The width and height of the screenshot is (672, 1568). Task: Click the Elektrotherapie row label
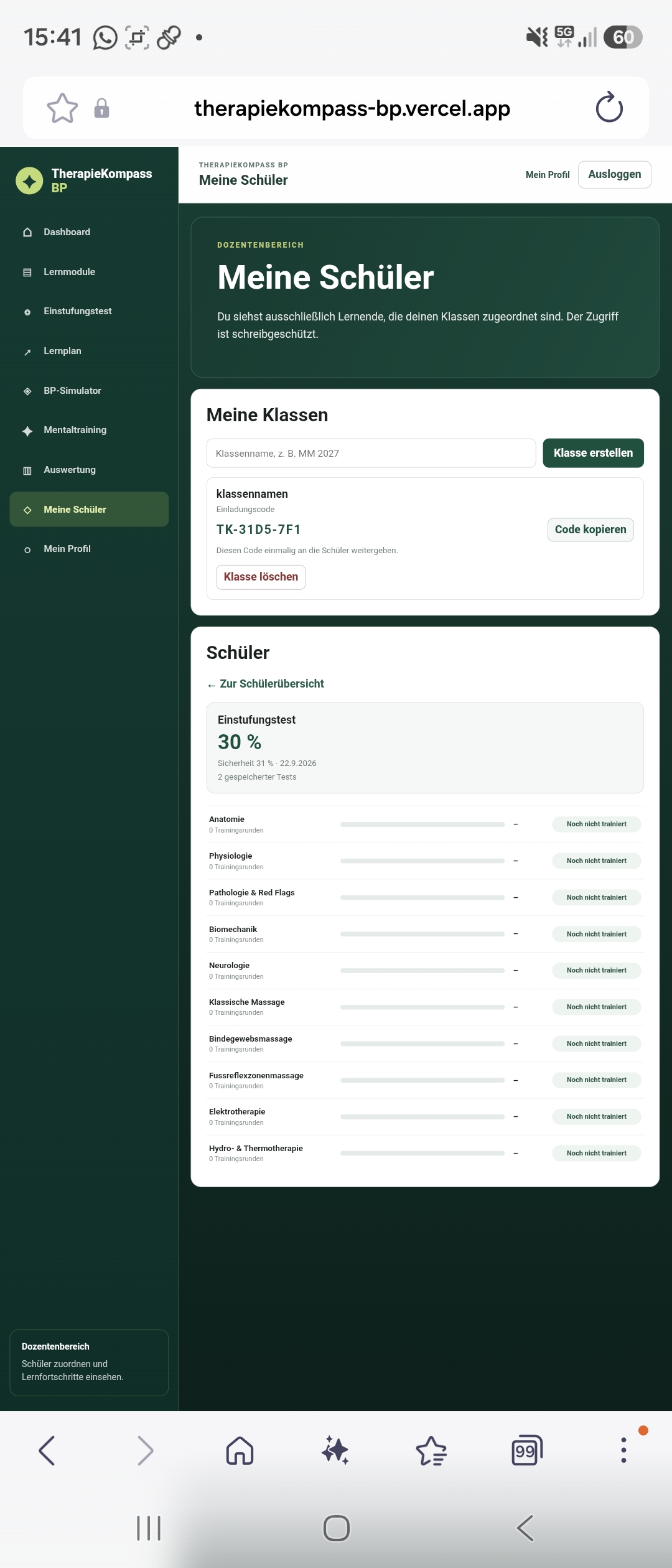tap(237, 1112)
